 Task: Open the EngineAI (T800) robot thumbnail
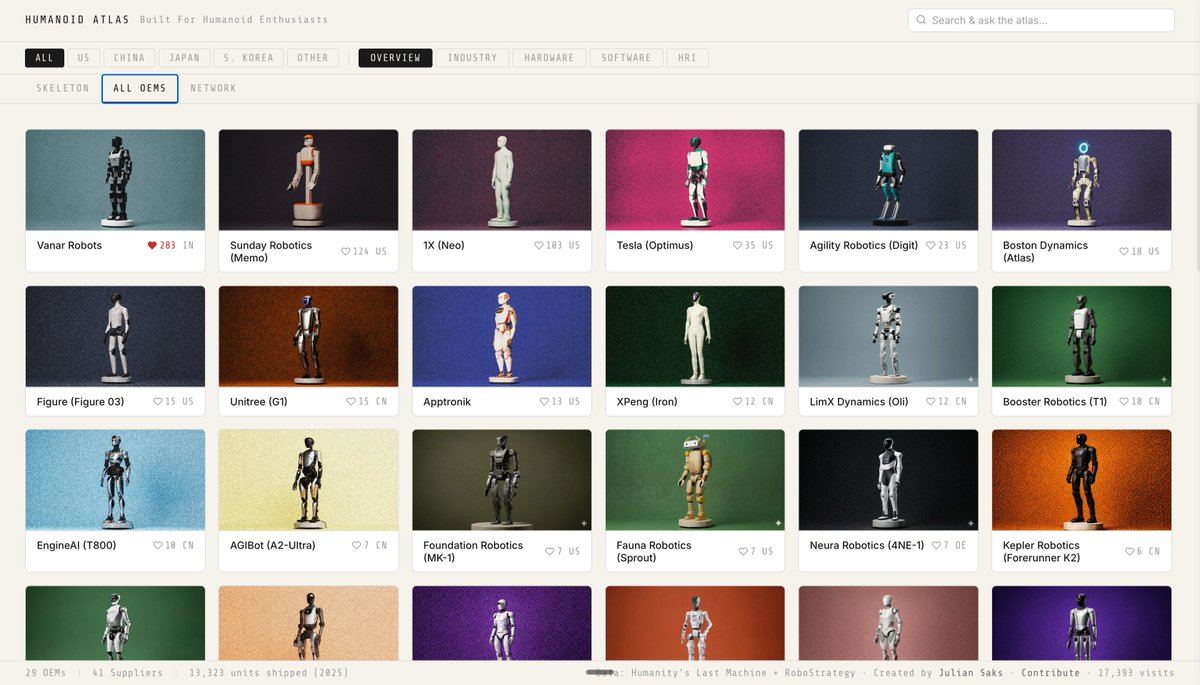[115, 480]
